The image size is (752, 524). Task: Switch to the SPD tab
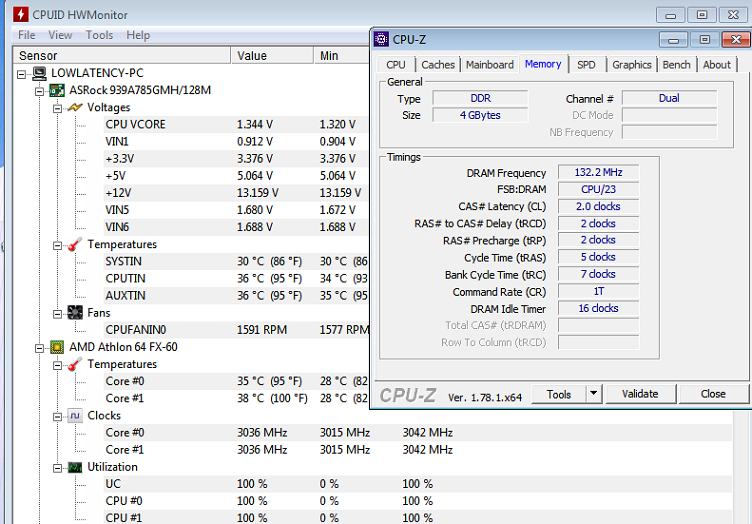coord(586,65)
